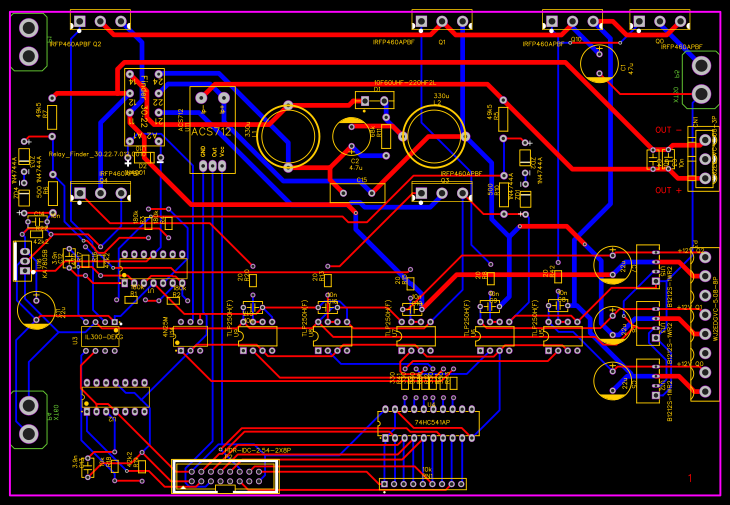This screenshot has width=730, height=505.
Task: Select the Q10 transistor footprint
Action: pos(572,21)
